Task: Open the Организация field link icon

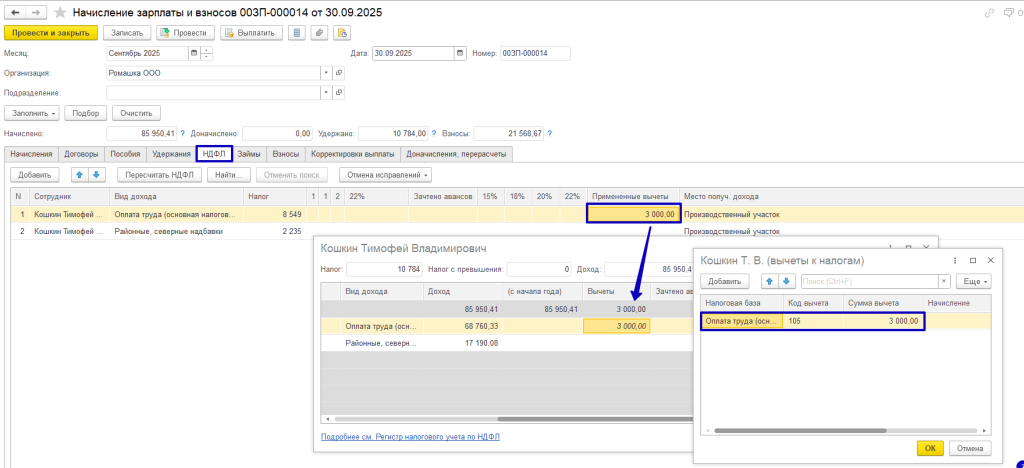Action: pyautogui.click(x=339, y=73)
